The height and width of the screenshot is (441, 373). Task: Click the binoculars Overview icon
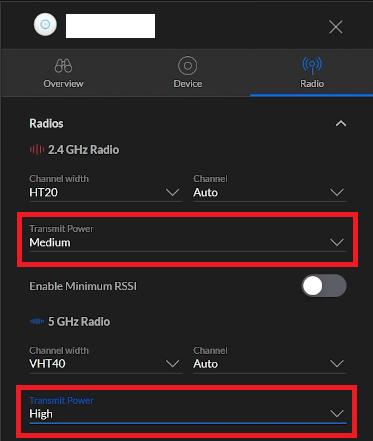point(63,66)
